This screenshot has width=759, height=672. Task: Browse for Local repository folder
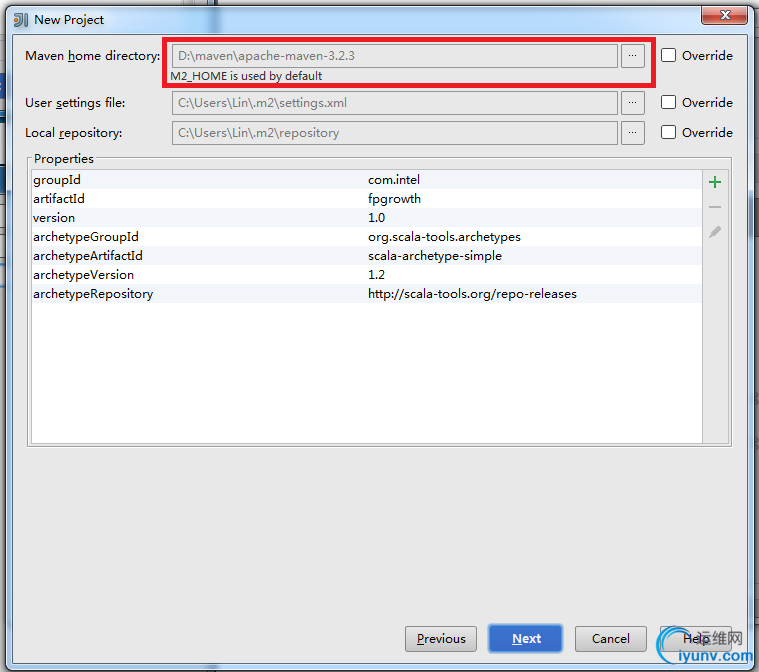tap(633, 133)
